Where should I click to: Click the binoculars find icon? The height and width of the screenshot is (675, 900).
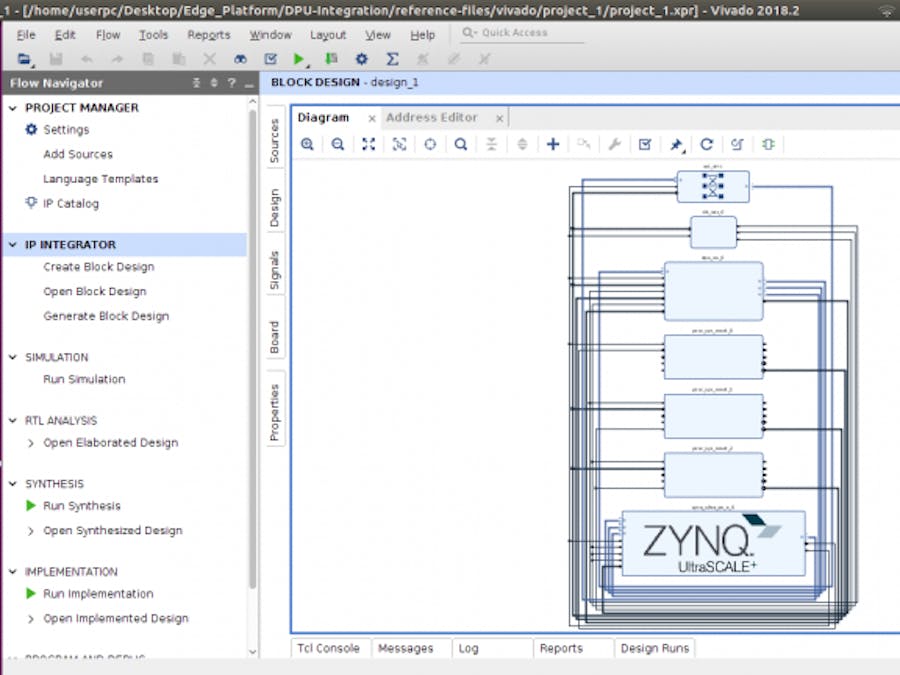click(x=240, y=59)
